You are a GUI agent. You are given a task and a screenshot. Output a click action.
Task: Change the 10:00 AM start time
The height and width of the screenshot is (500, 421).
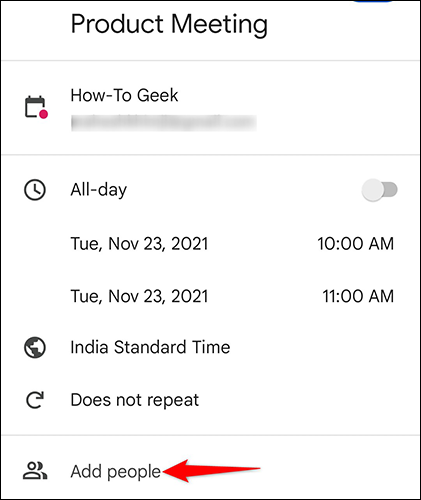(x=355, y=244)
